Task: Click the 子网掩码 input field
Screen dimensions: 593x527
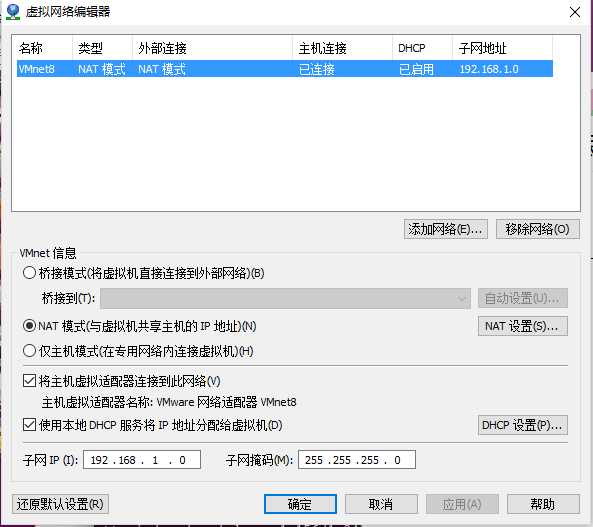Action: [x=357, y=460]
